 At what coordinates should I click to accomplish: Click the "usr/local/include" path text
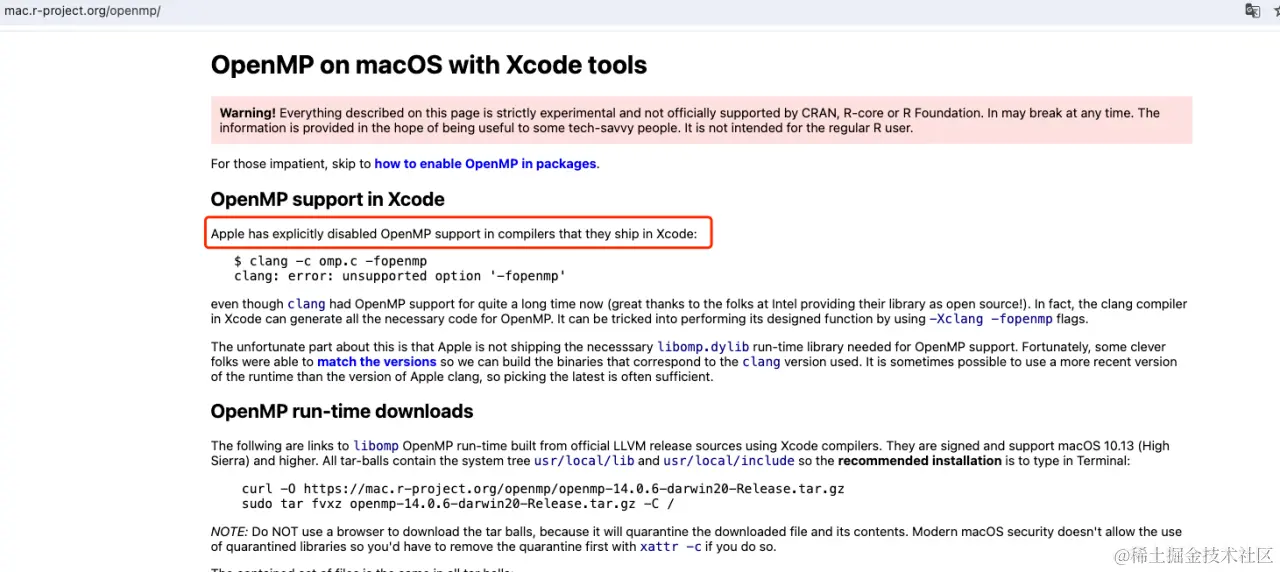[729, 461]
